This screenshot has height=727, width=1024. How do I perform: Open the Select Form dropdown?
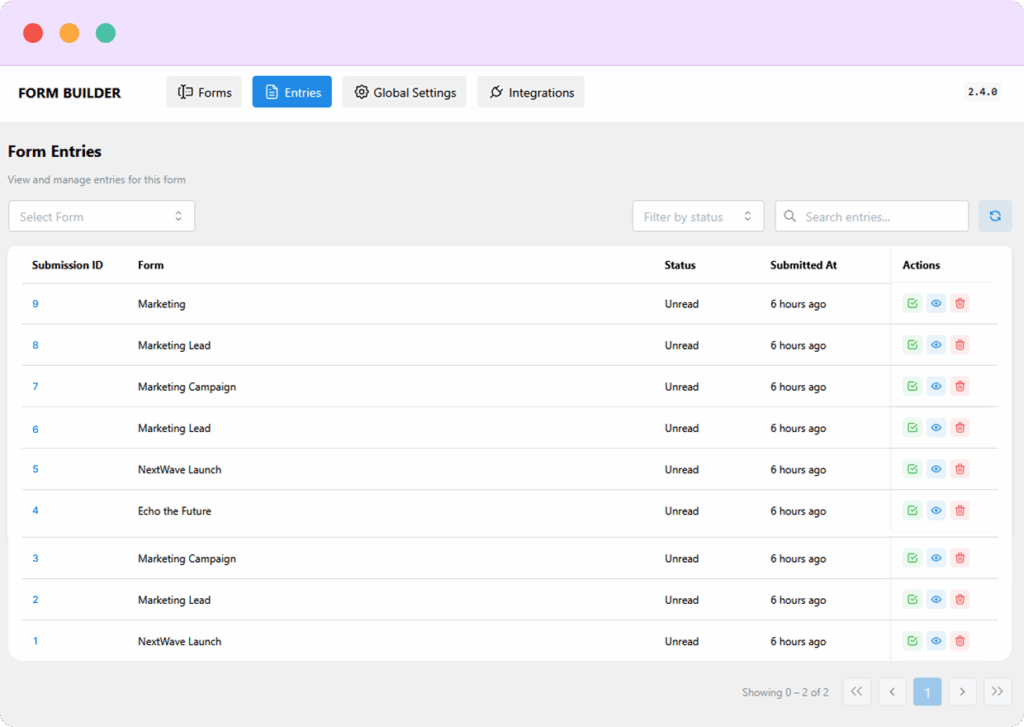(x=100, y=215)
